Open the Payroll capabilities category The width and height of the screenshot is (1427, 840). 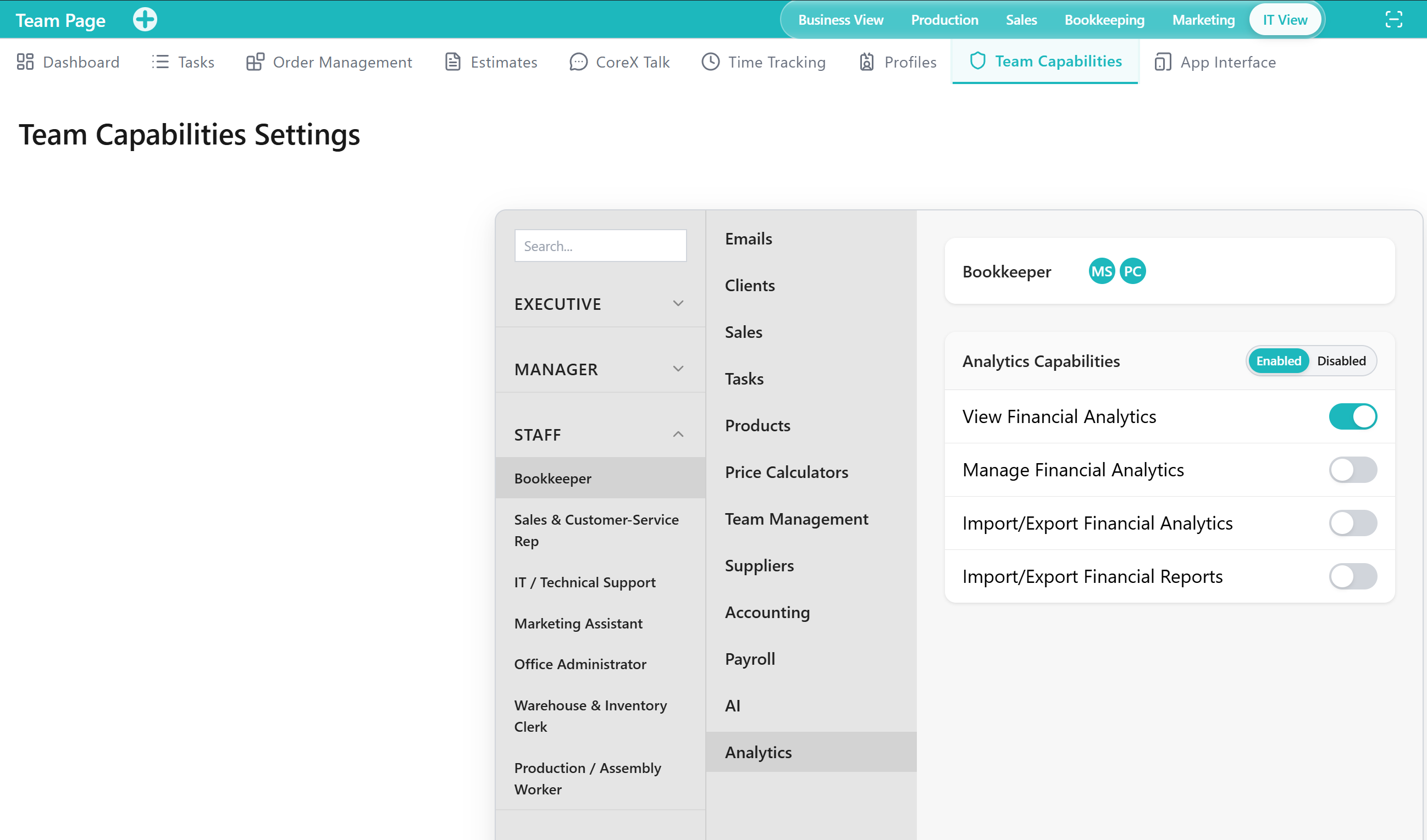811,659
